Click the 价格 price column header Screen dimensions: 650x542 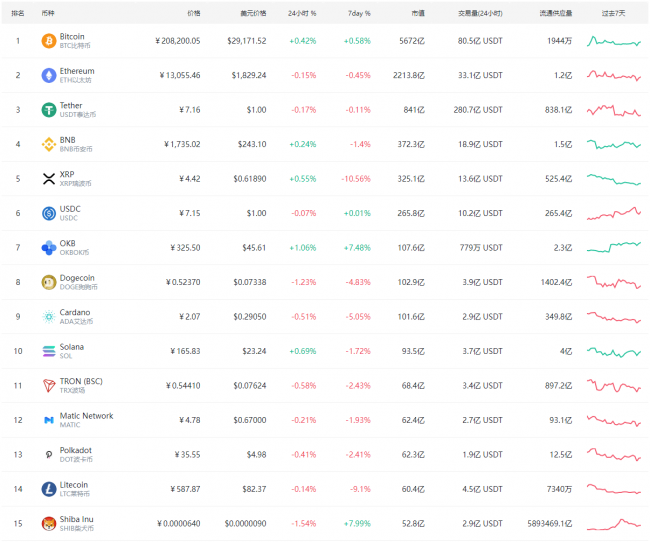click(x=194, y=13)
